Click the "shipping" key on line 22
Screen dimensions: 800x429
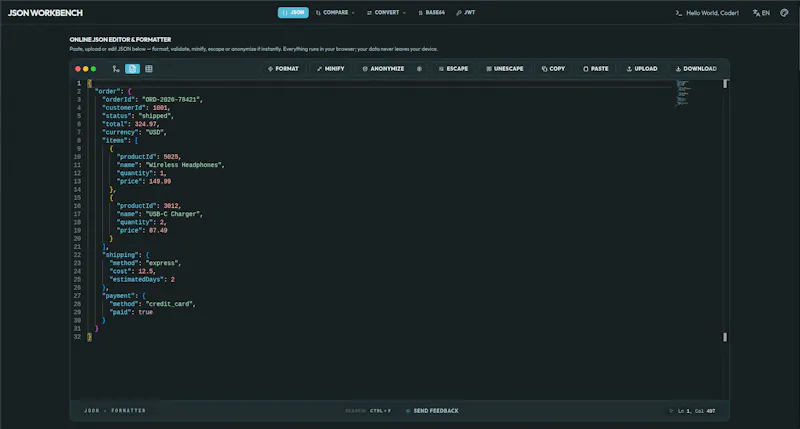(120, 255)
